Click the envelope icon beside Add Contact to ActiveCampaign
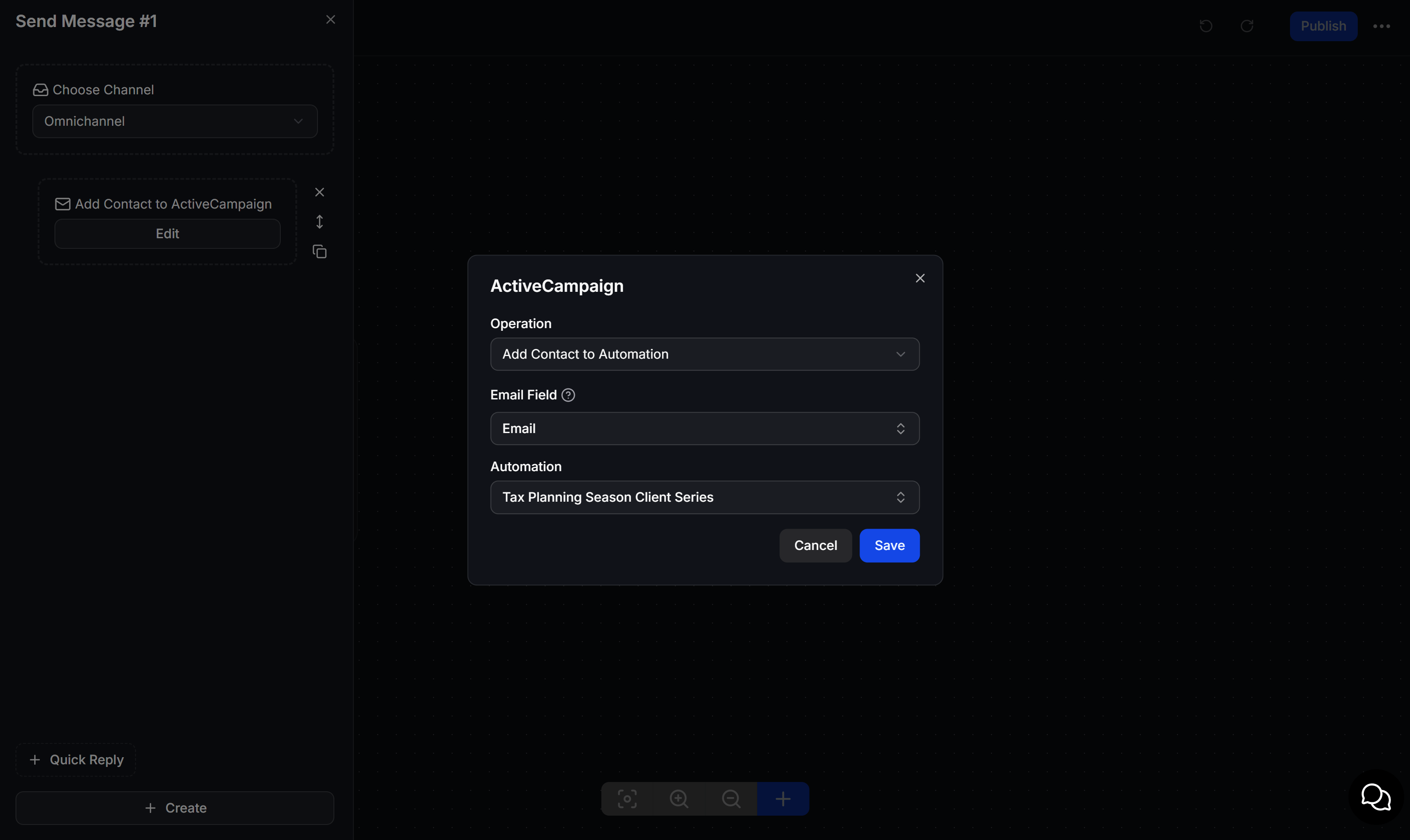 coord(62,204)
